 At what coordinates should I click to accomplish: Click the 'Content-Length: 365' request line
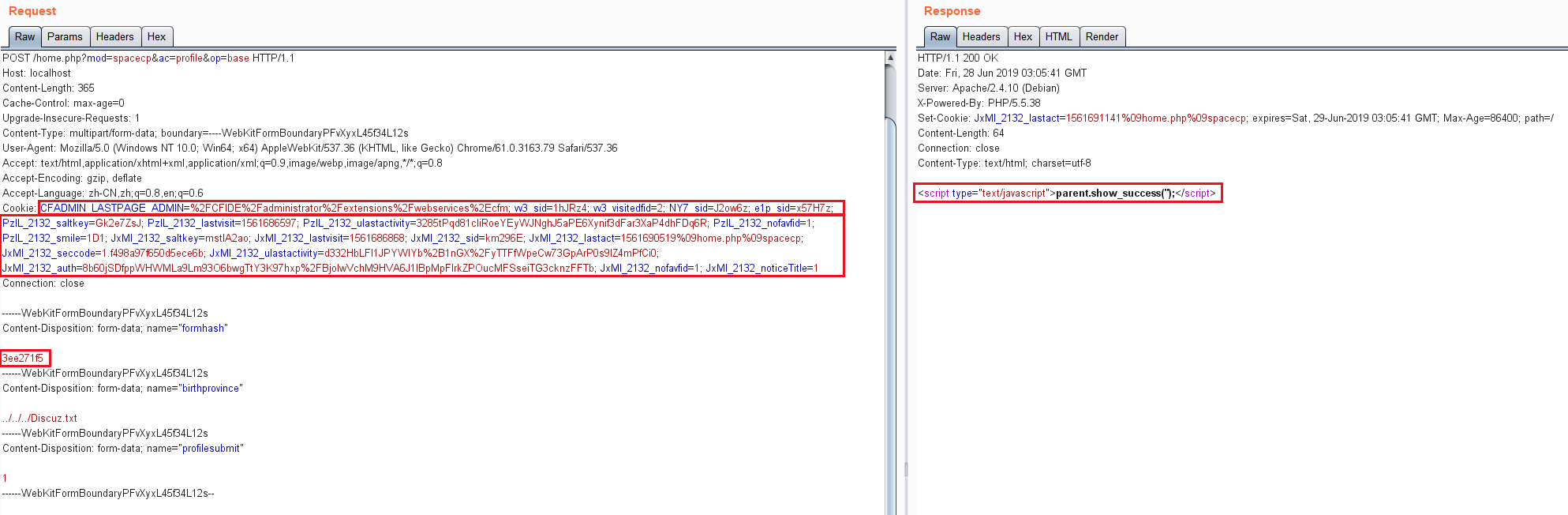(x=48, y=88)
